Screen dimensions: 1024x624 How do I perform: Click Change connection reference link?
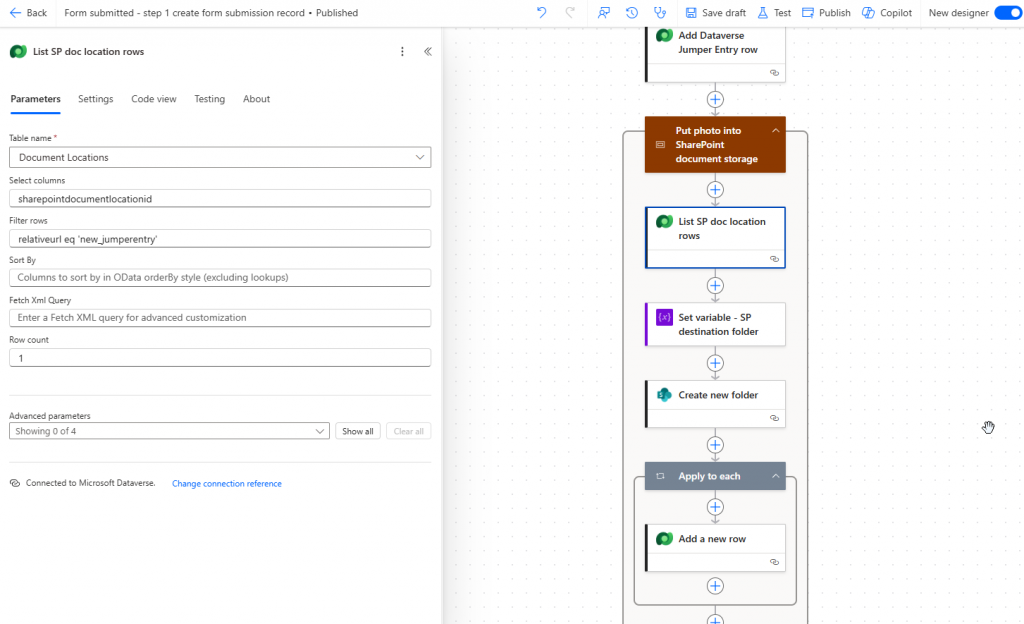click(x=226, y=484)
